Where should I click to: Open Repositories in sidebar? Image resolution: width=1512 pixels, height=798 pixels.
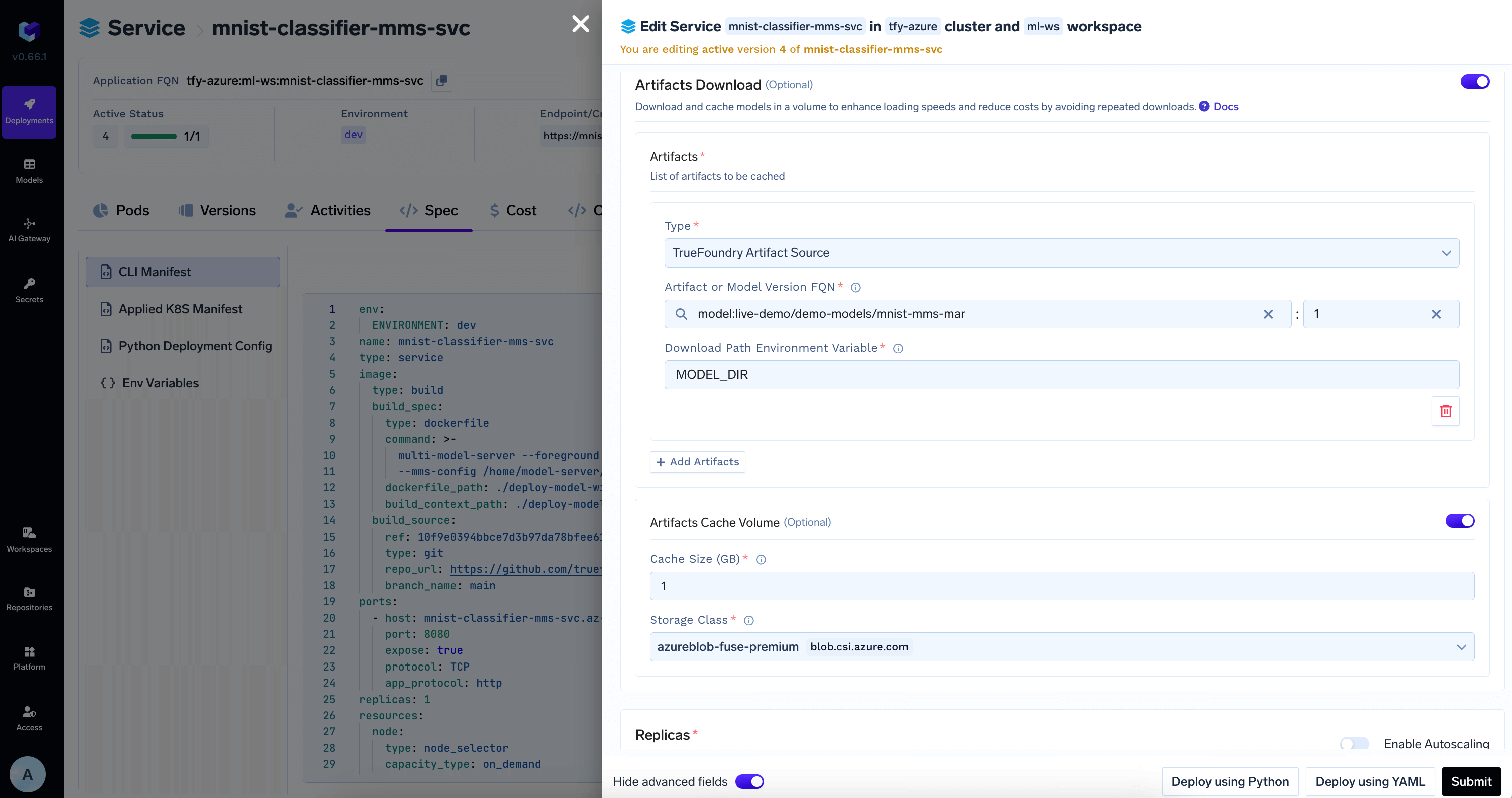29,598
